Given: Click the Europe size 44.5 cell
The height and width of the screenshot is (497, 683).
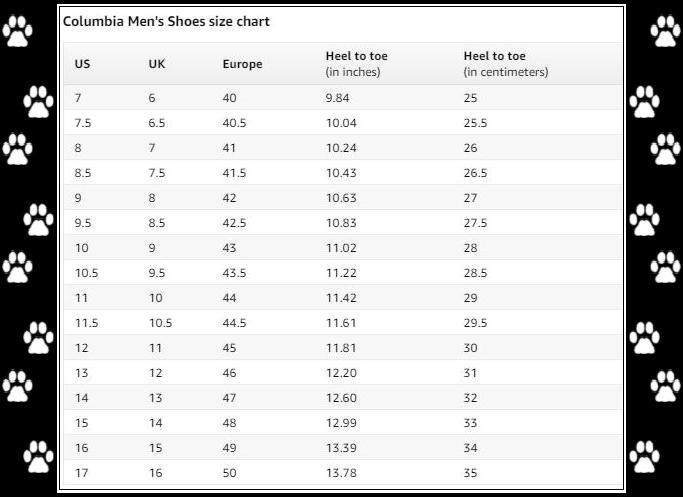Looking at the screenshot, I should [x=235, y=323].
